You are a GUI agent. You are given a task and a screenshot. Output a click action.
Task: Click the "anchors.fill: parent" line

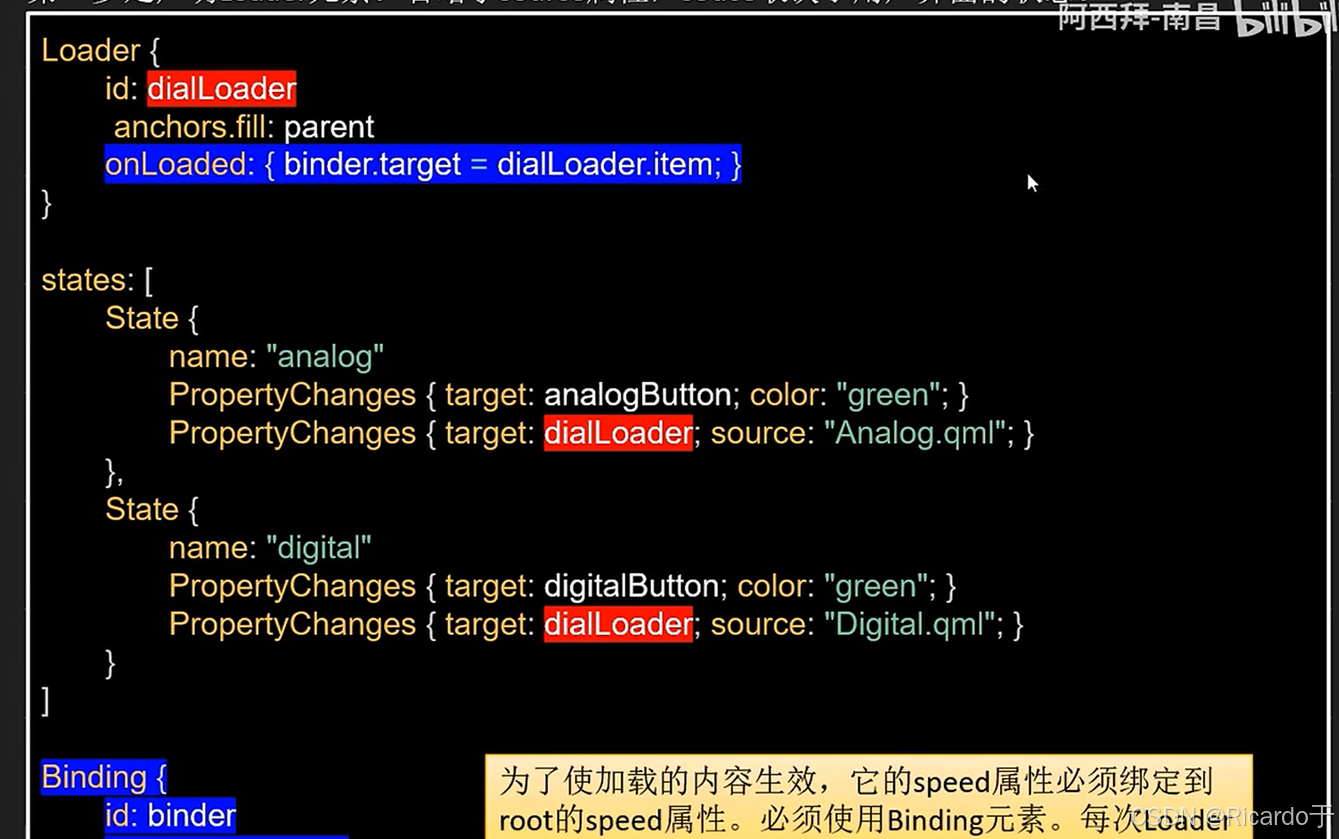pyautogui.click(x=244, y=127)
